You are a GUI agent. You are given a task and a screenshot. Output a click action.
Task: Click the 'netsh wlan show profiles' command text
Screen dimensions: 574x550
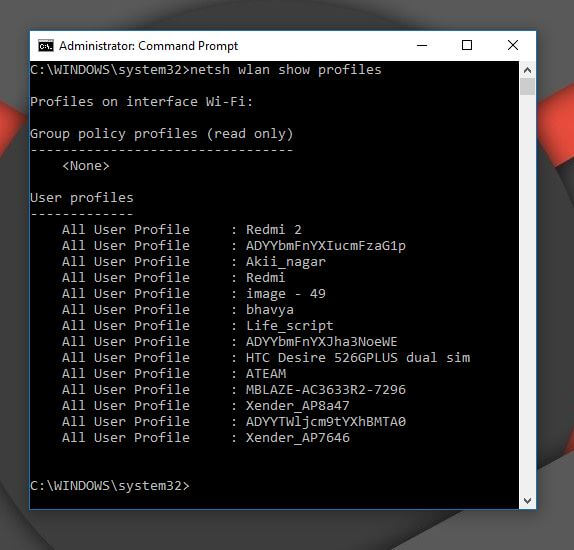coord(286,70)
